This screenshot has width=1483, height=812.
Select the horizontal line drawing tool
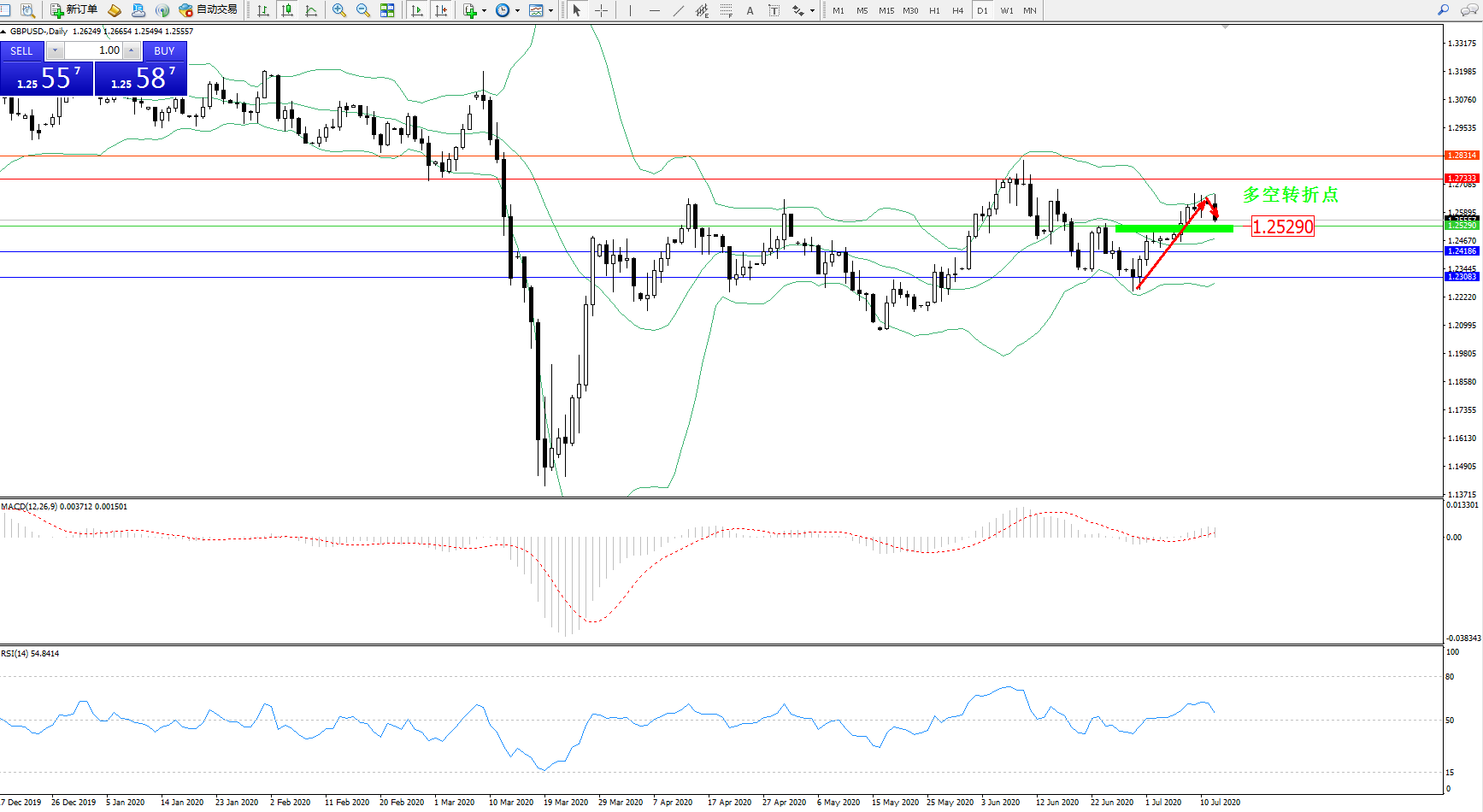click(x=655, y=10)
